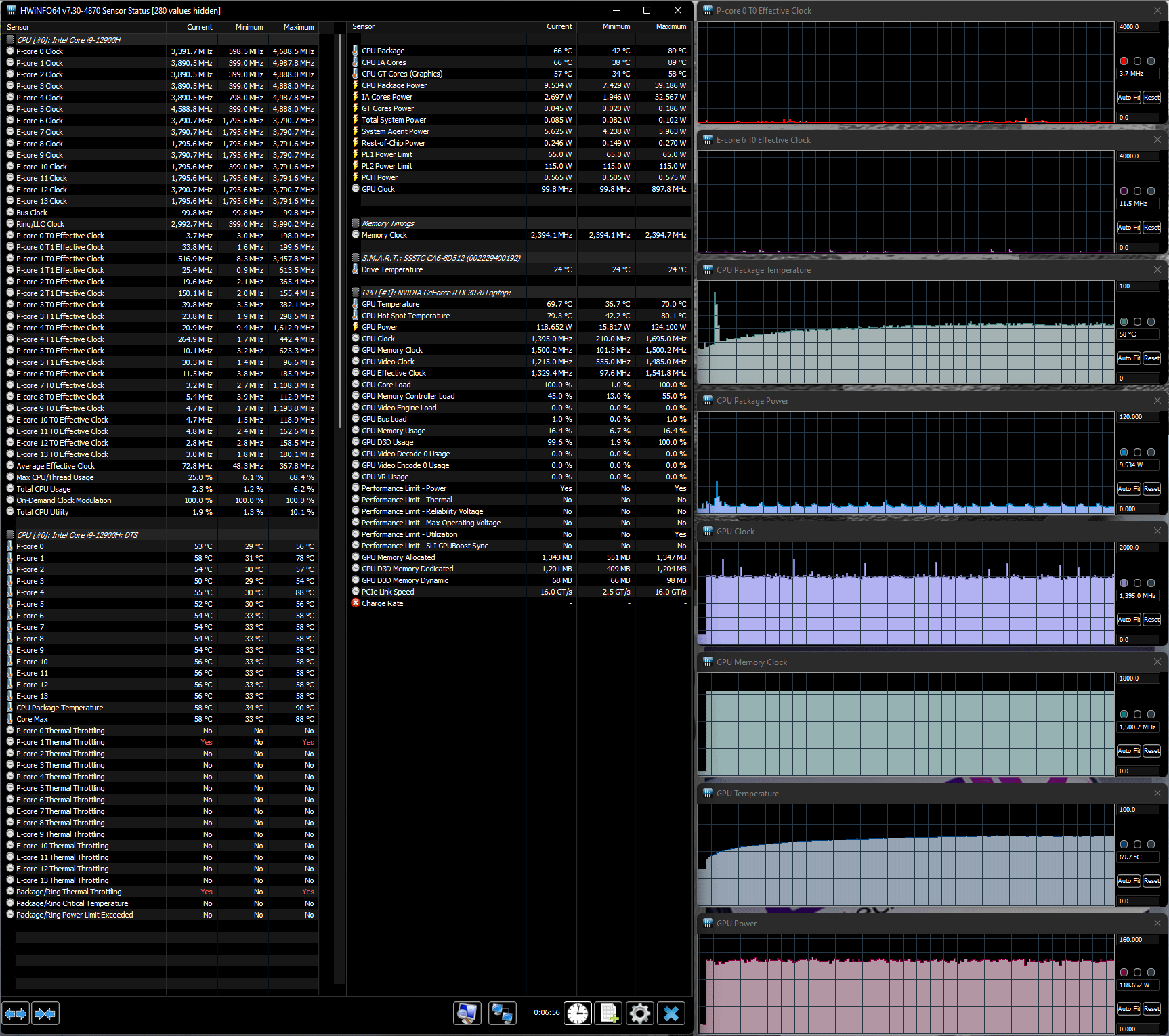Click the chip icon beside Memory Timings header
Screen dimensions: 1169x1036
(x=356, y=223)
